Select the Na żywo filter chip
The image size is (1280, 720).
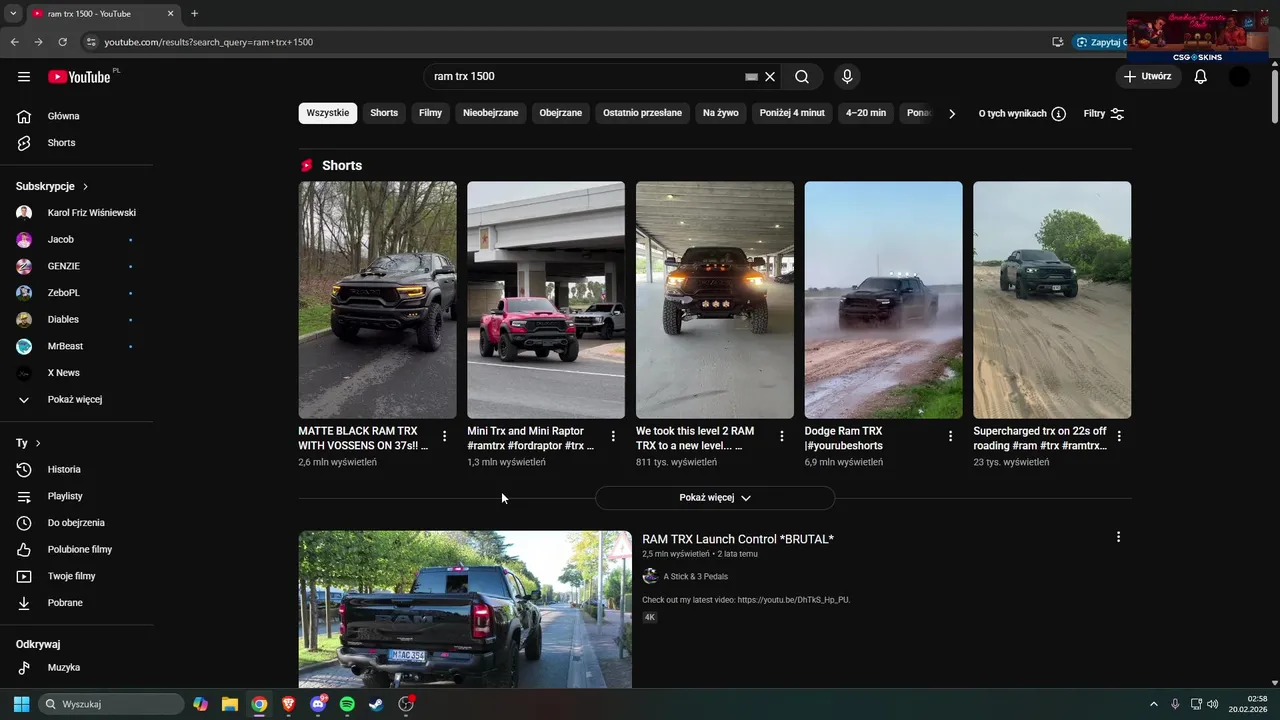[721, 113]
